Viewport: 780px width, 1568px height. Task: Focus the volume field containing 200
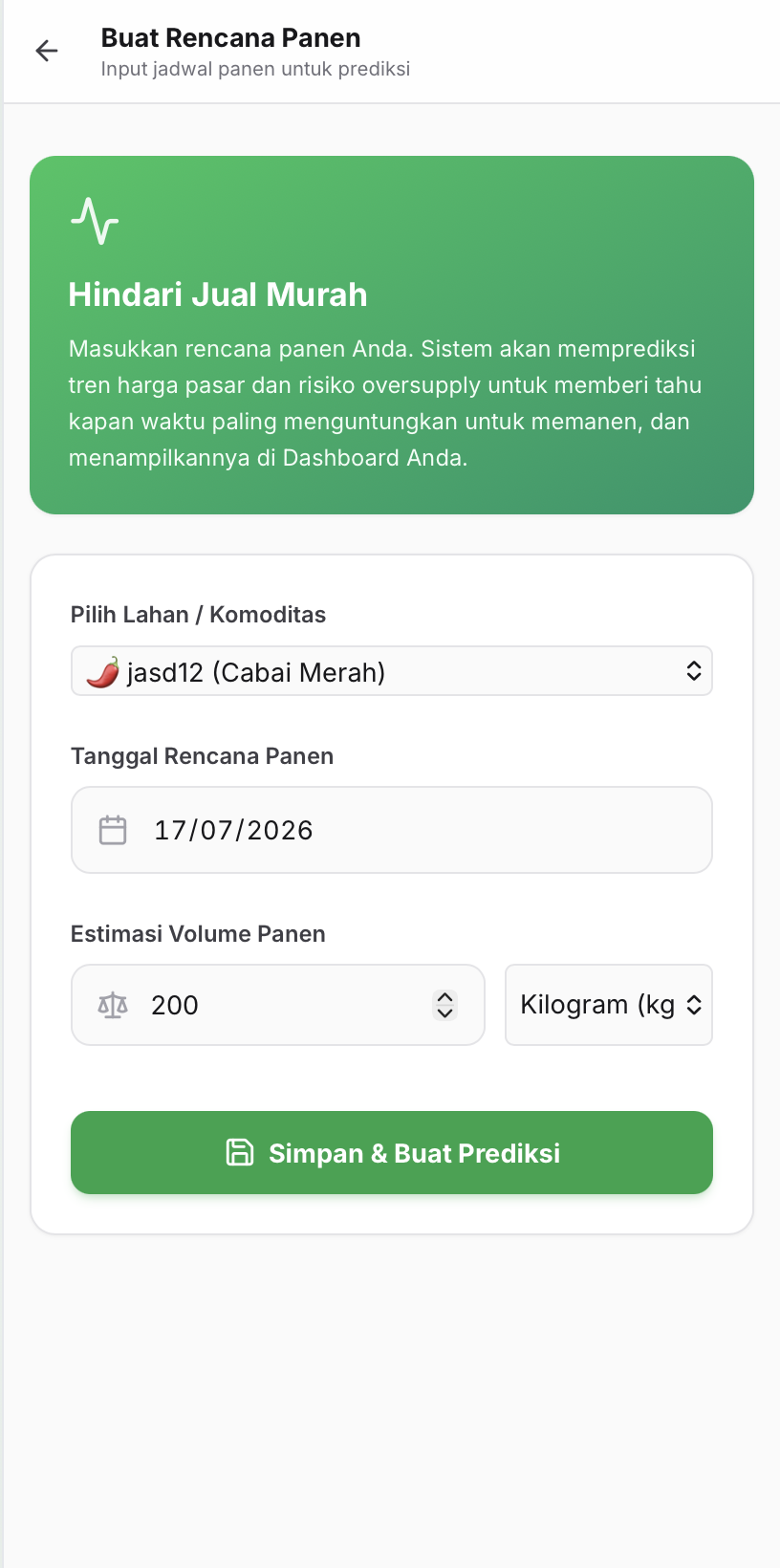click(x=278, y=1005)
